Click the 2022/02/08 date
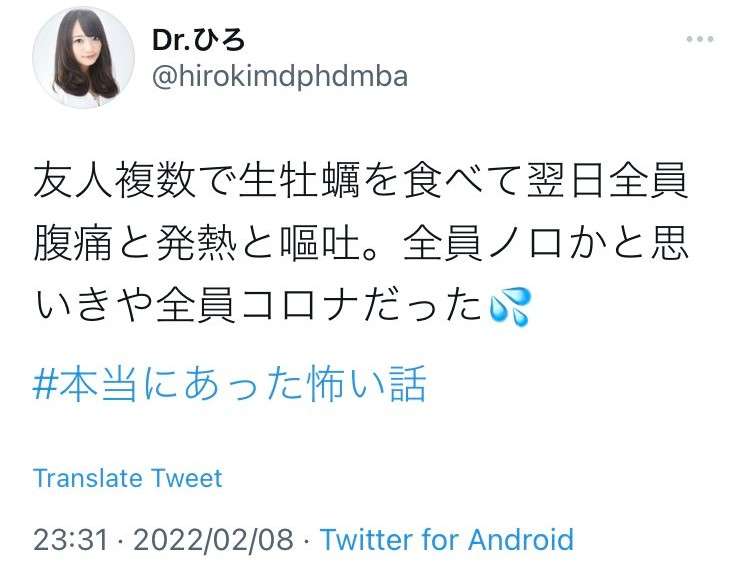Screen dimensions: 750x582 pyautogui.click(x=213, y=539)
